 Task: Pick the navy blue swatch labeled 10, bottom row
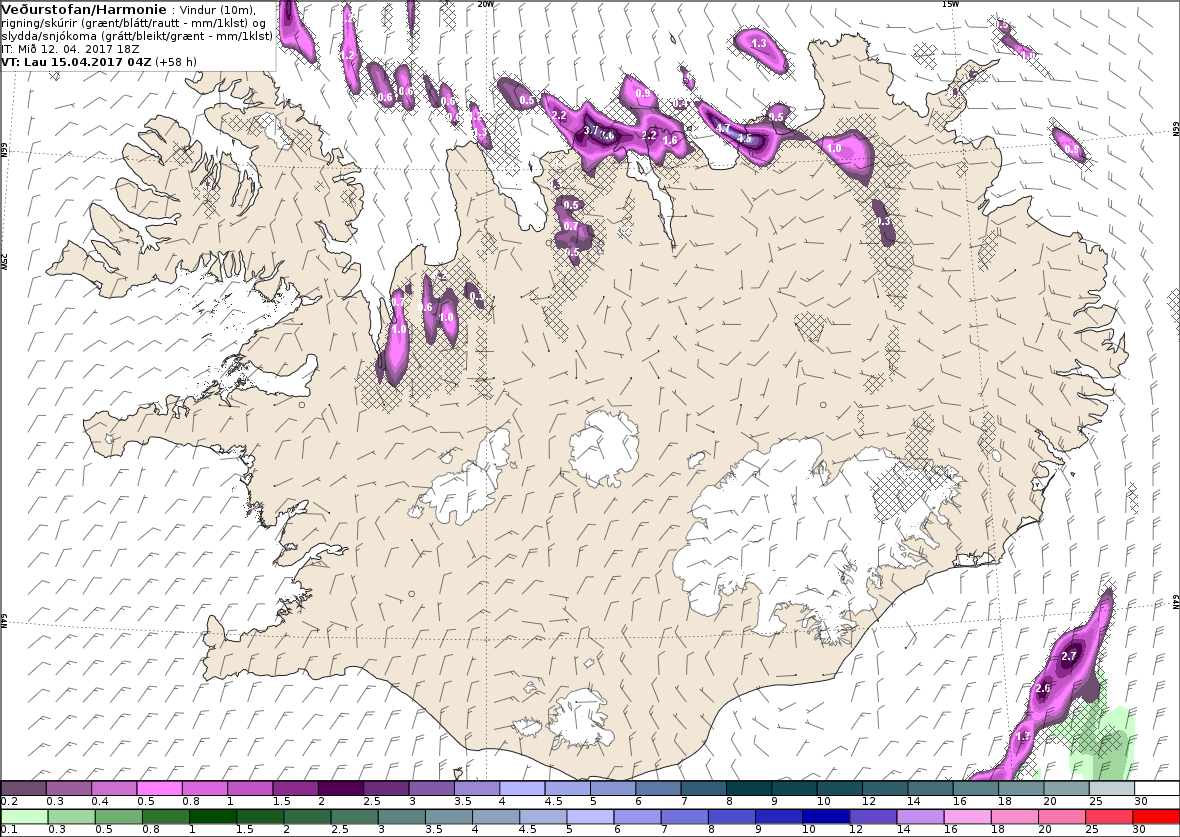click(x=826, y=817)
